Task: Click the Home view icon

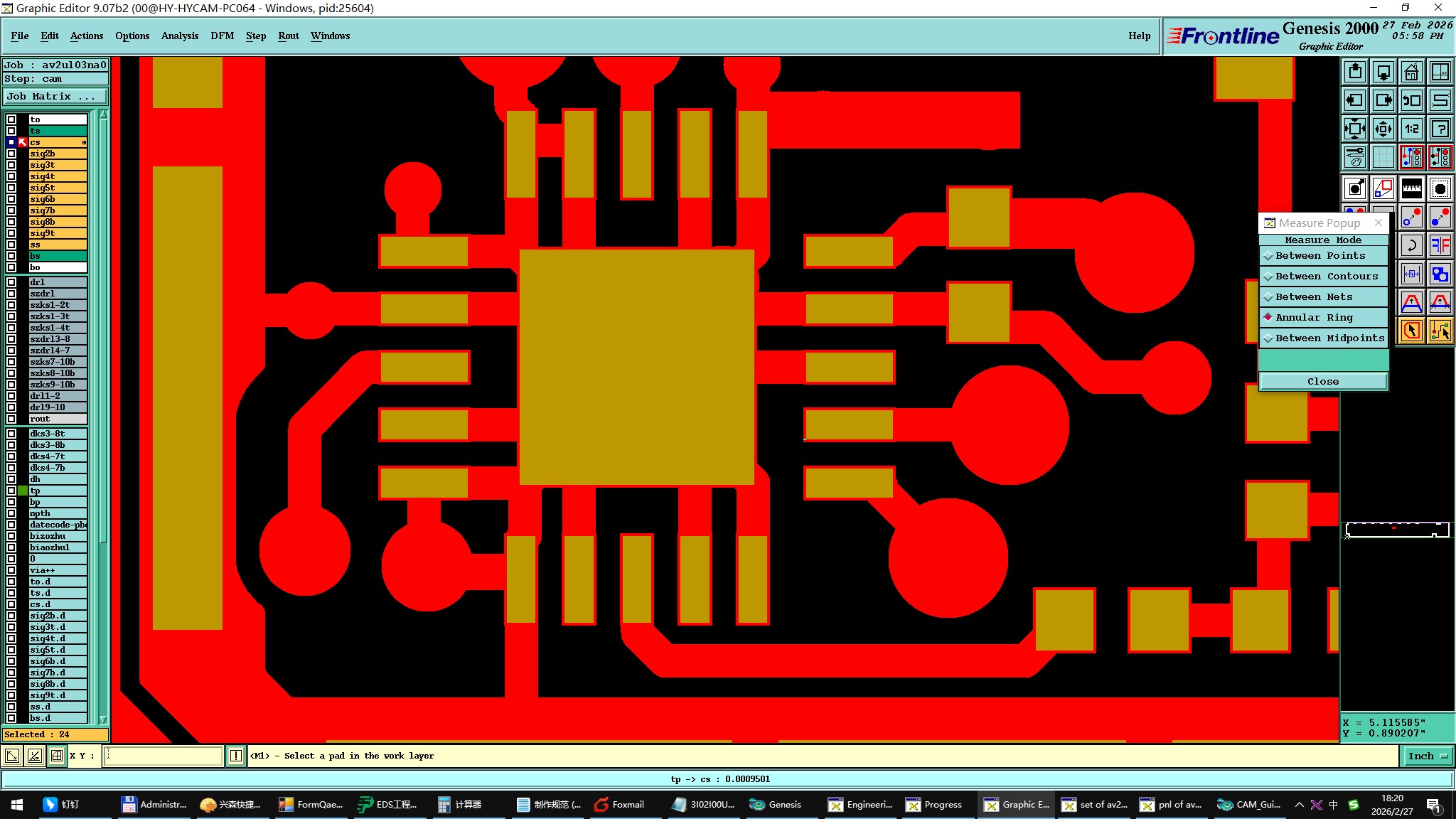Action: [x=1411, y=72]
